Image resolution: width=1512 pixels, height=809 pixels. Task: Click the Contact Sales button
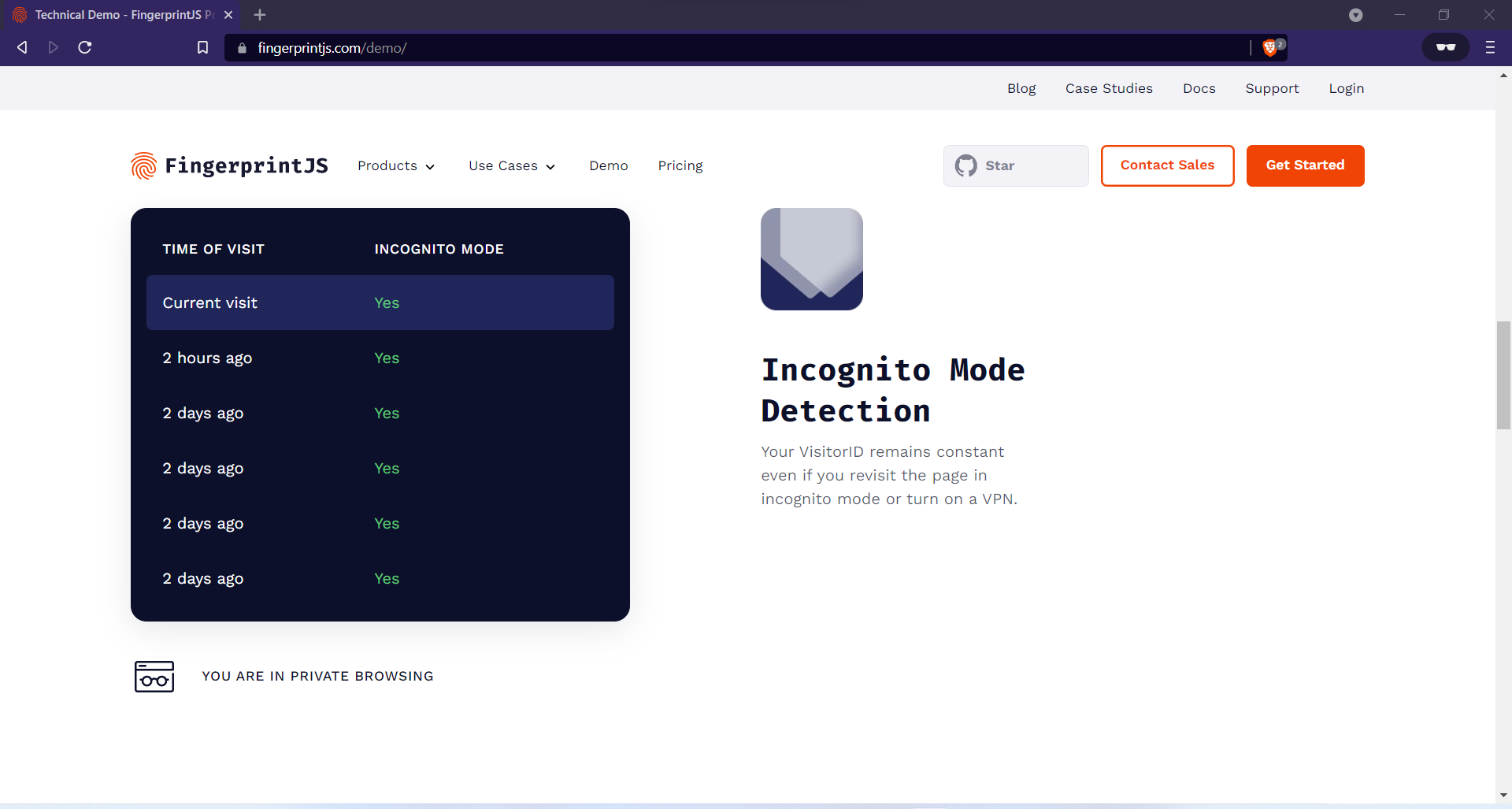(x=1167, y=165)
